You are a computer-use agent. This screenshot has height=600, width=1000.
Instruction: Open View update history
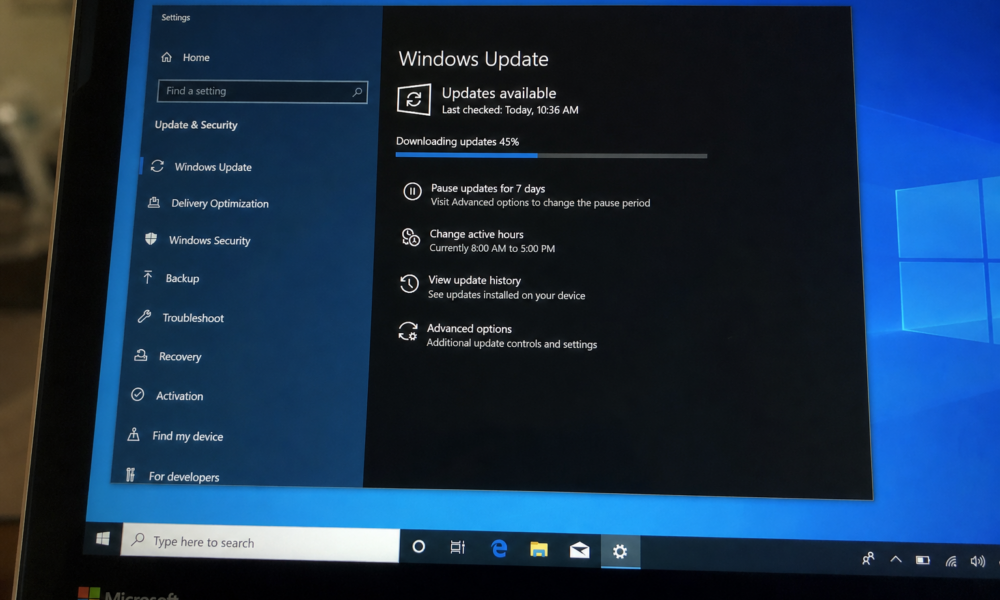tap(474, 280)
